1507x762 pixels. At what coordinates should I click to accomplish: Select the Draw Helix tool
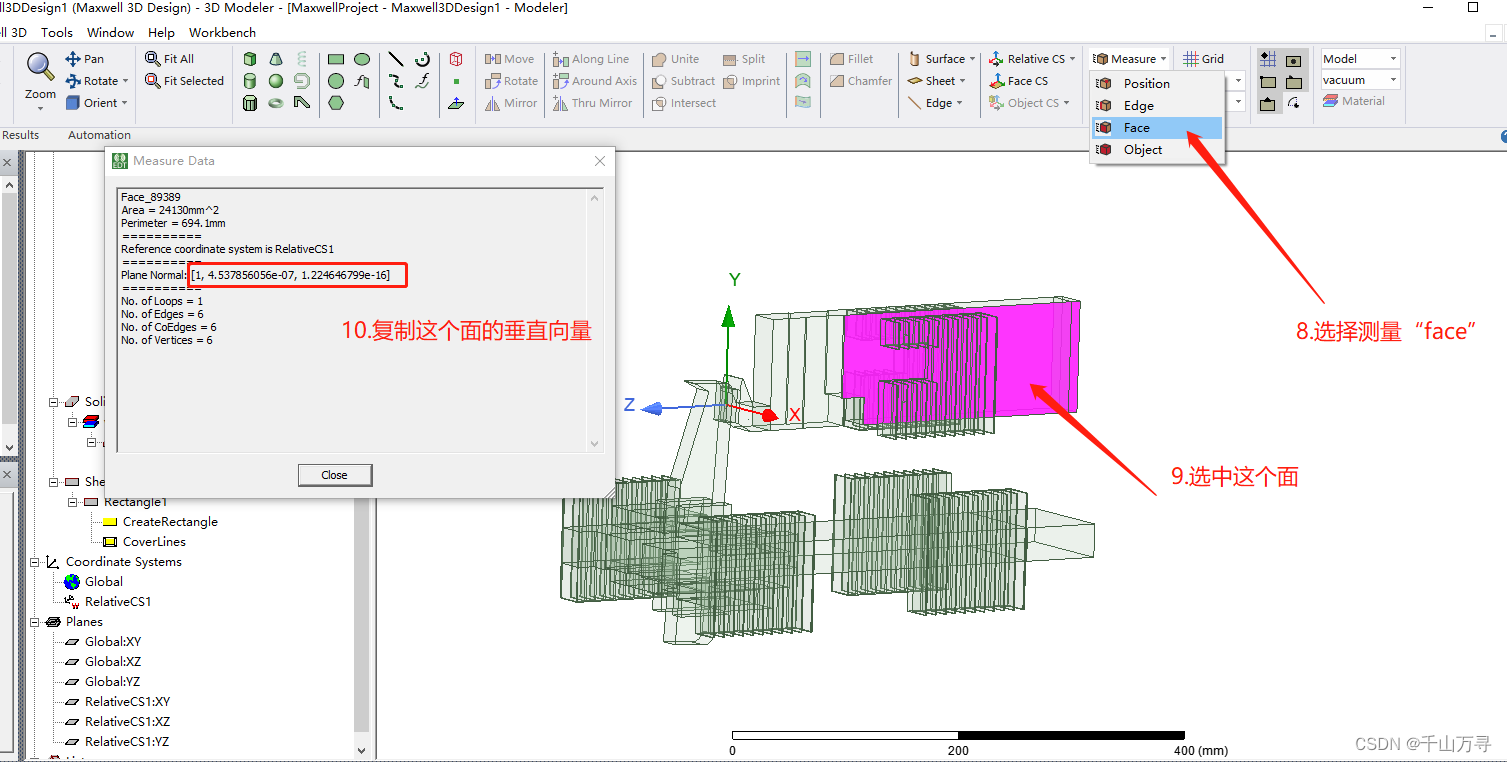302,59
